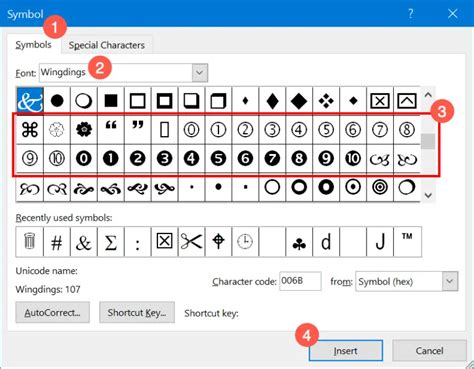Viewport: 474px width, 369px height.
Task: Click the symbol grid scrollbar thumb
Action: point(428,141)
